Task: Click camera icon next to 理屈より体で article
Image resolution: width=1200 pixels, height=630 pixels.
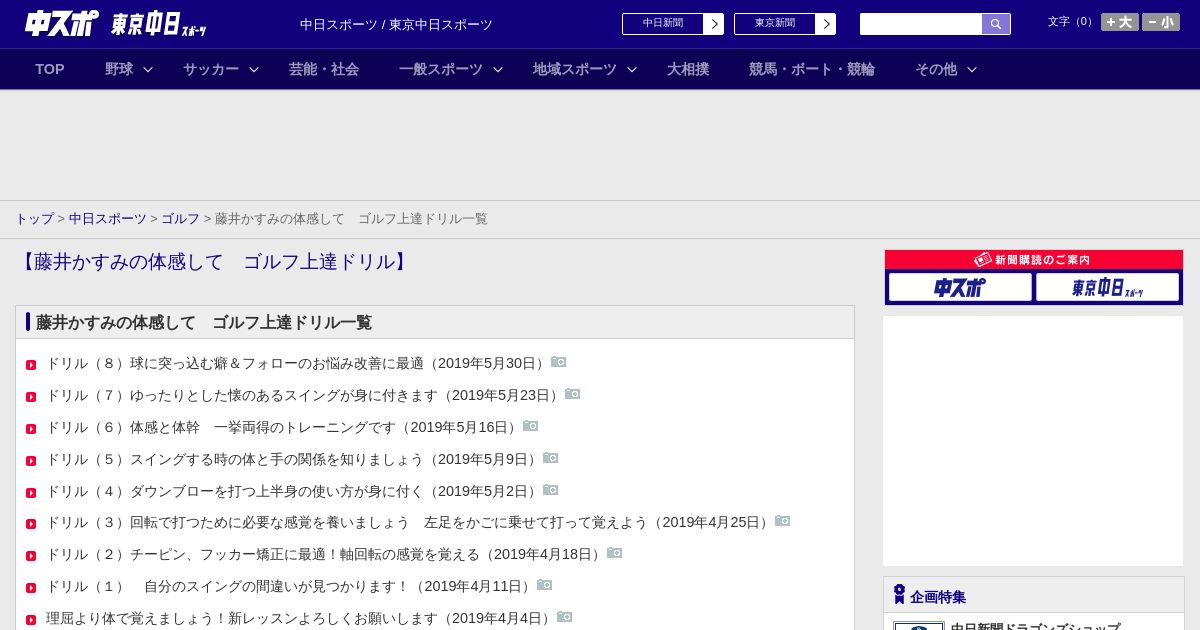Action: pyautogui.click(x=565, y=617)
